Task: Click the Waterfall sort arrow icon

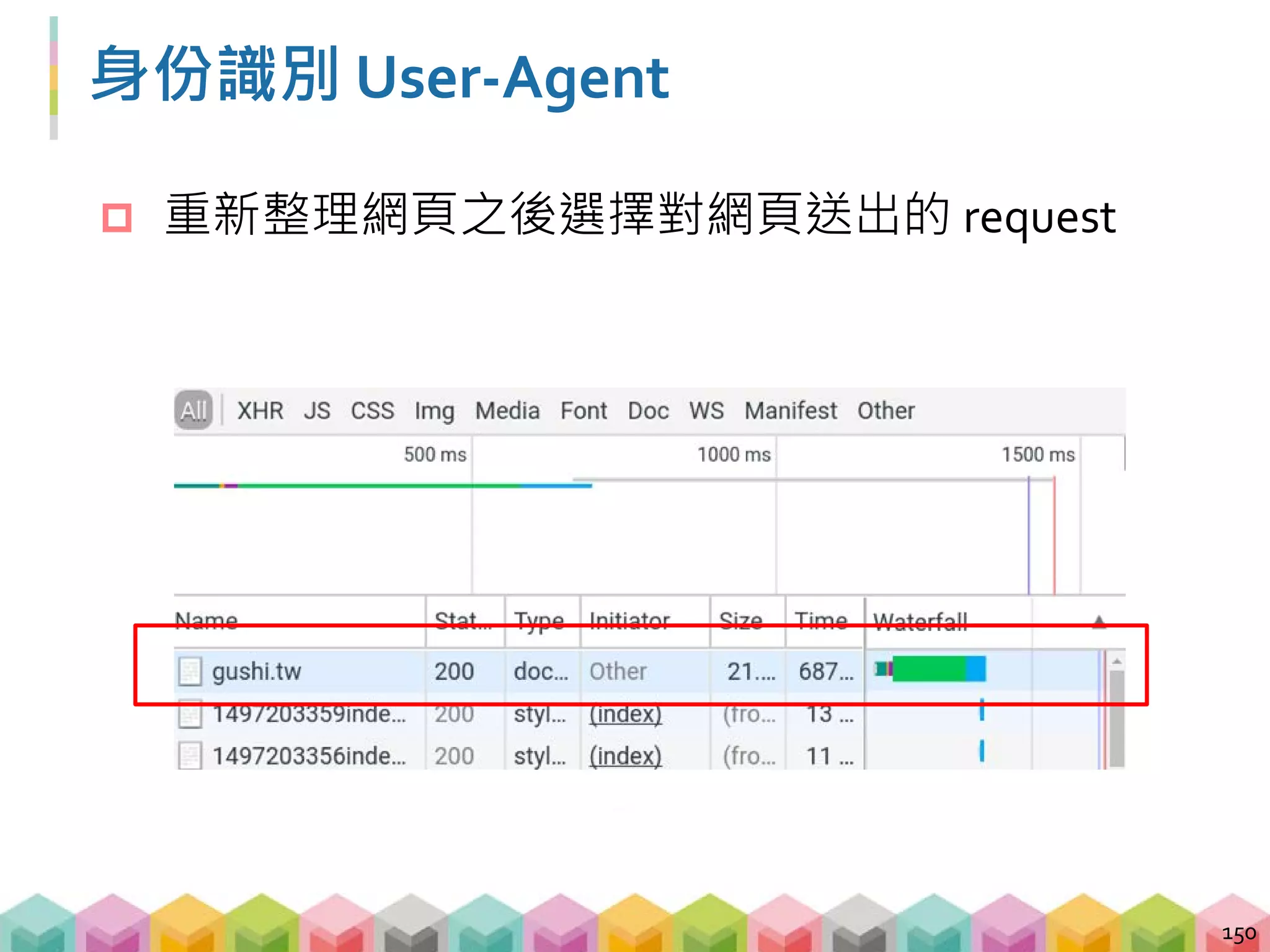Action: pyautogui.click(x=1099, y=620)
